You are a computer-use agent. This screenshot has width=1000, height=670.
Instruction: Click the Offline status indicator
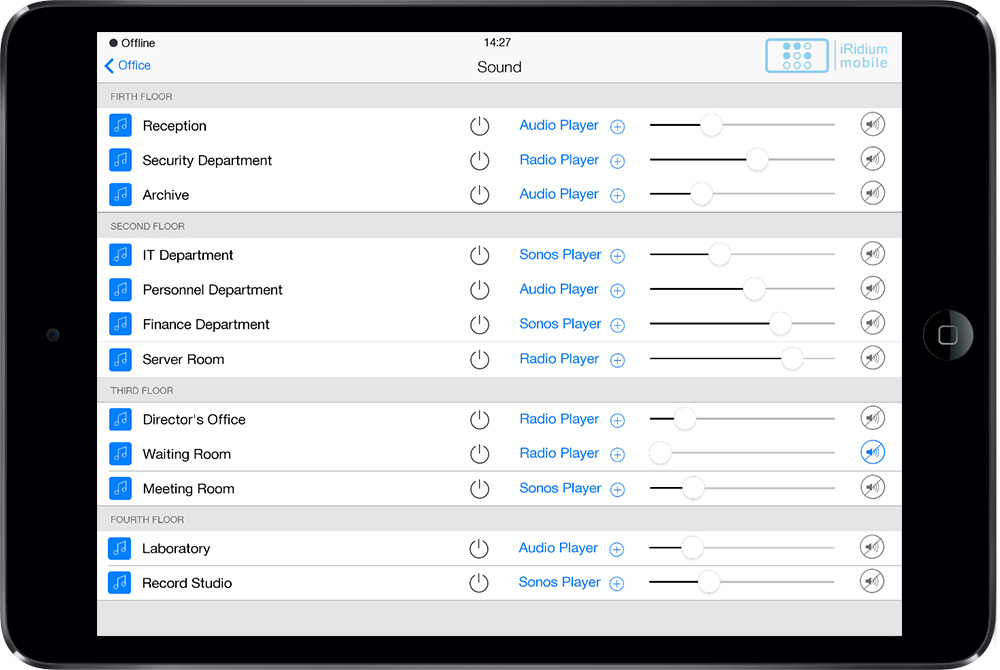tap(132, 43)
